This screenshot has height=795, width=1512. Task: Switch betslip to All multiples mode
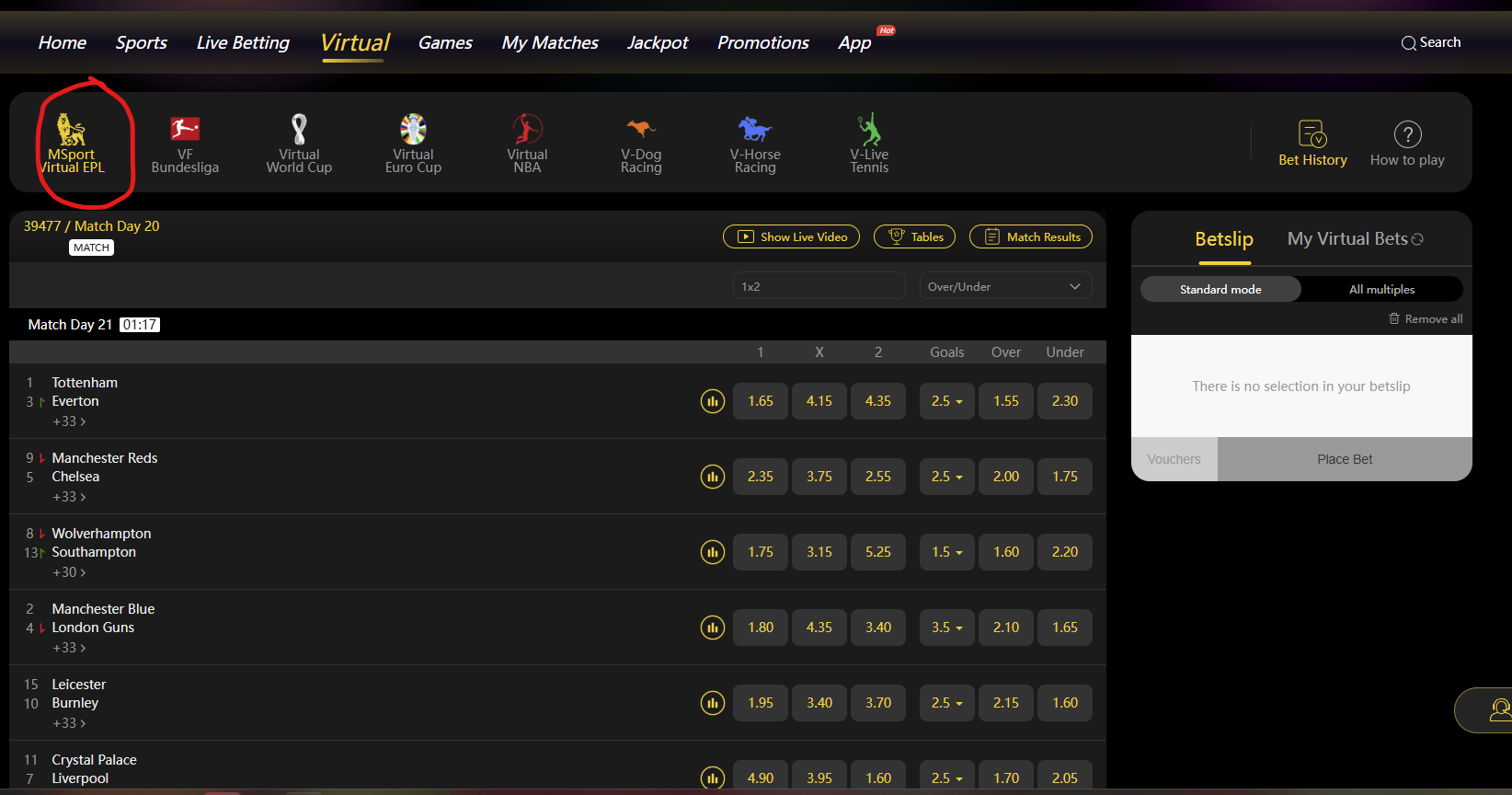pos(1381,289)
